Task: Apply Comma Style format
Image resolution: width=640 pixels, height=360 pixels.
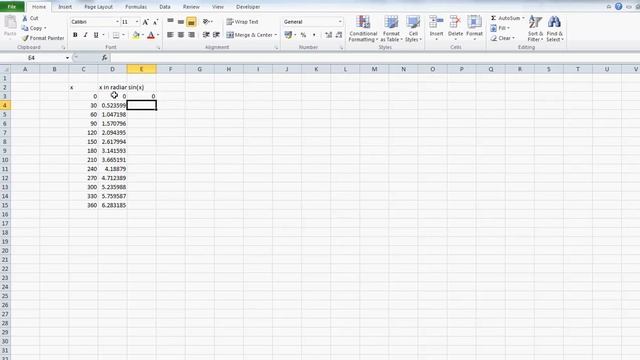Action: click(314, 35)
